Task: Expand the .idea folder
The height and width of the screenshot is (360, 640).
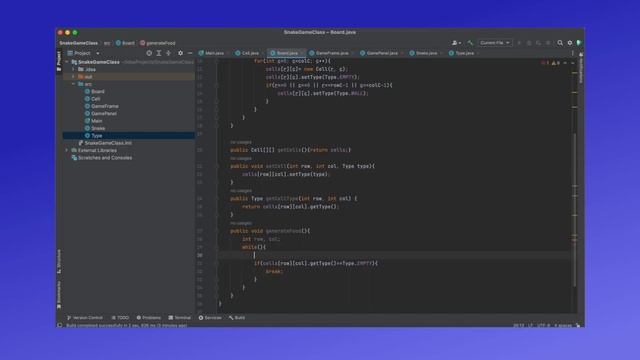Action: pos(73,69)
